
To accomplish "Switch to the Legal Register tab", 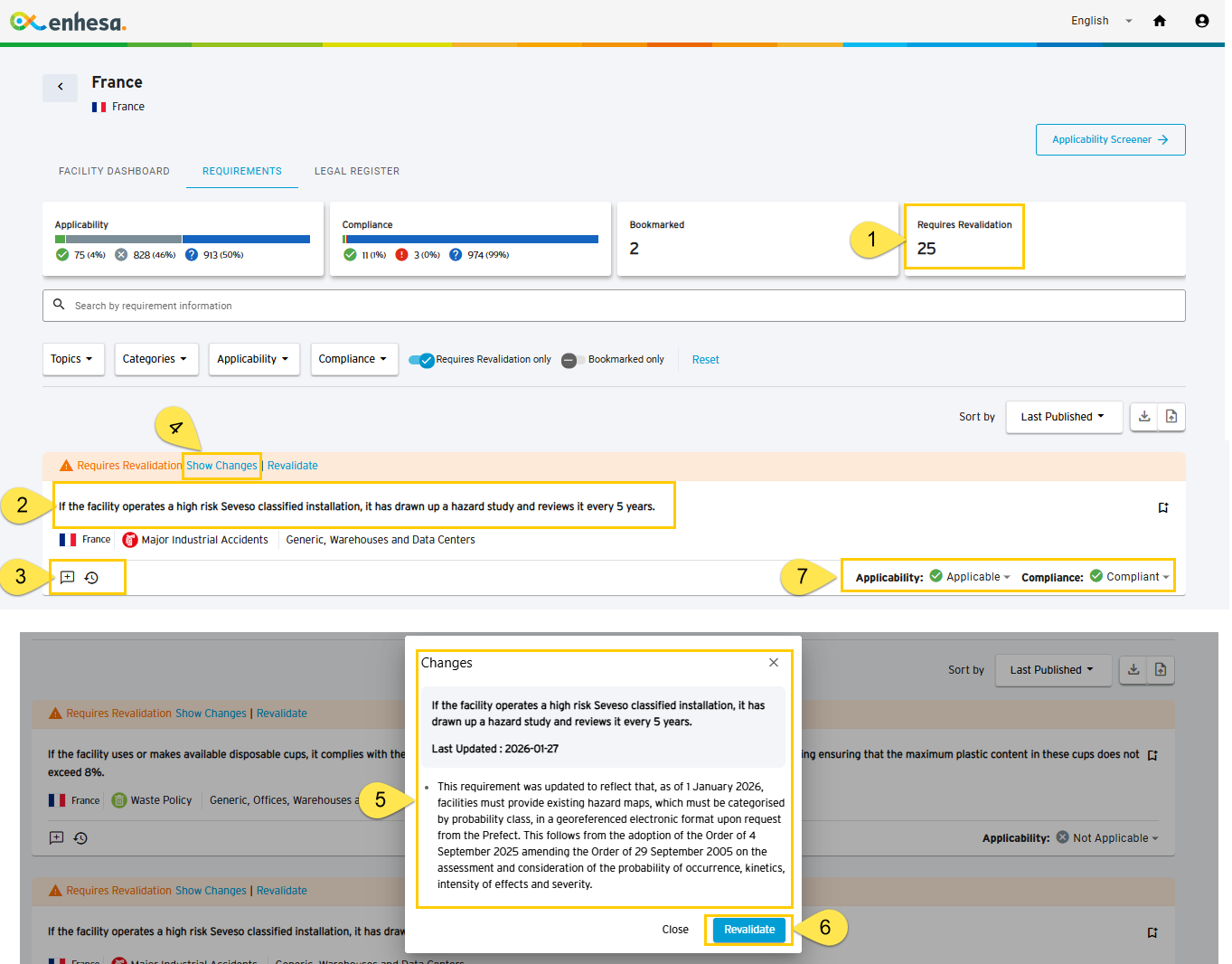I will [x=357, y=171].
